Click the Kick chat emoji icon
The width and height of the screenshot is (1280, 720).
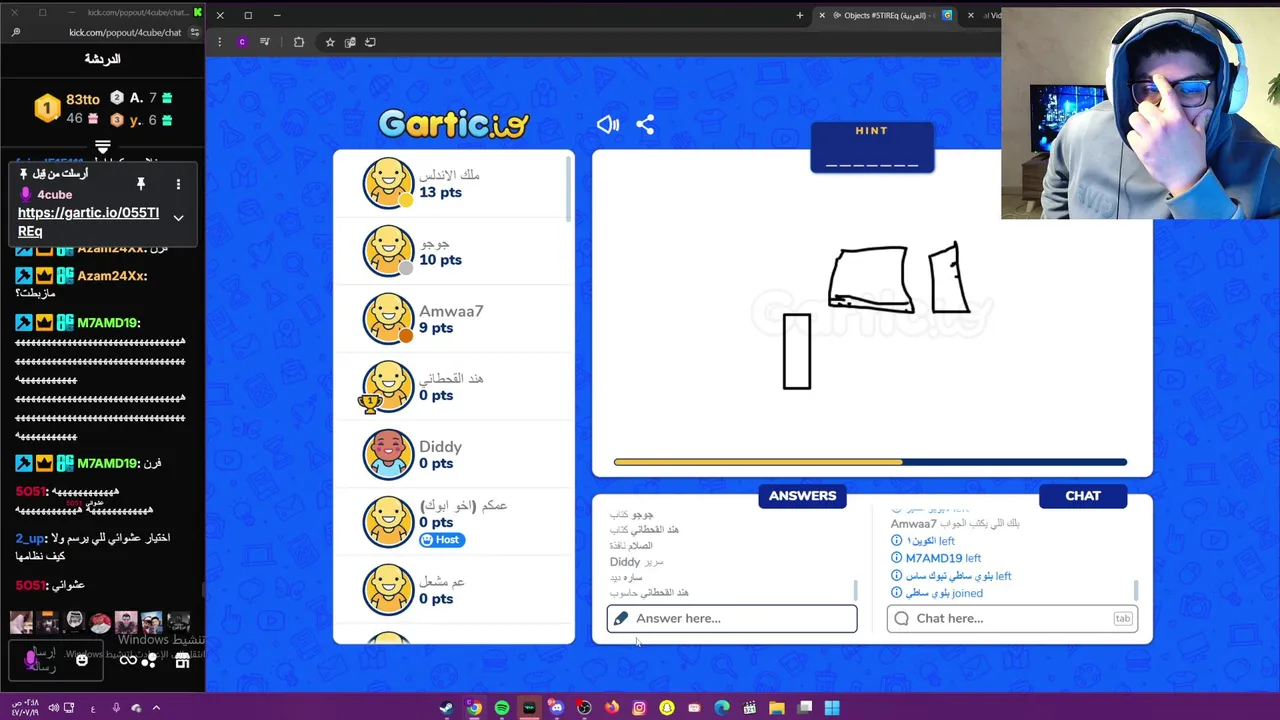82,659
